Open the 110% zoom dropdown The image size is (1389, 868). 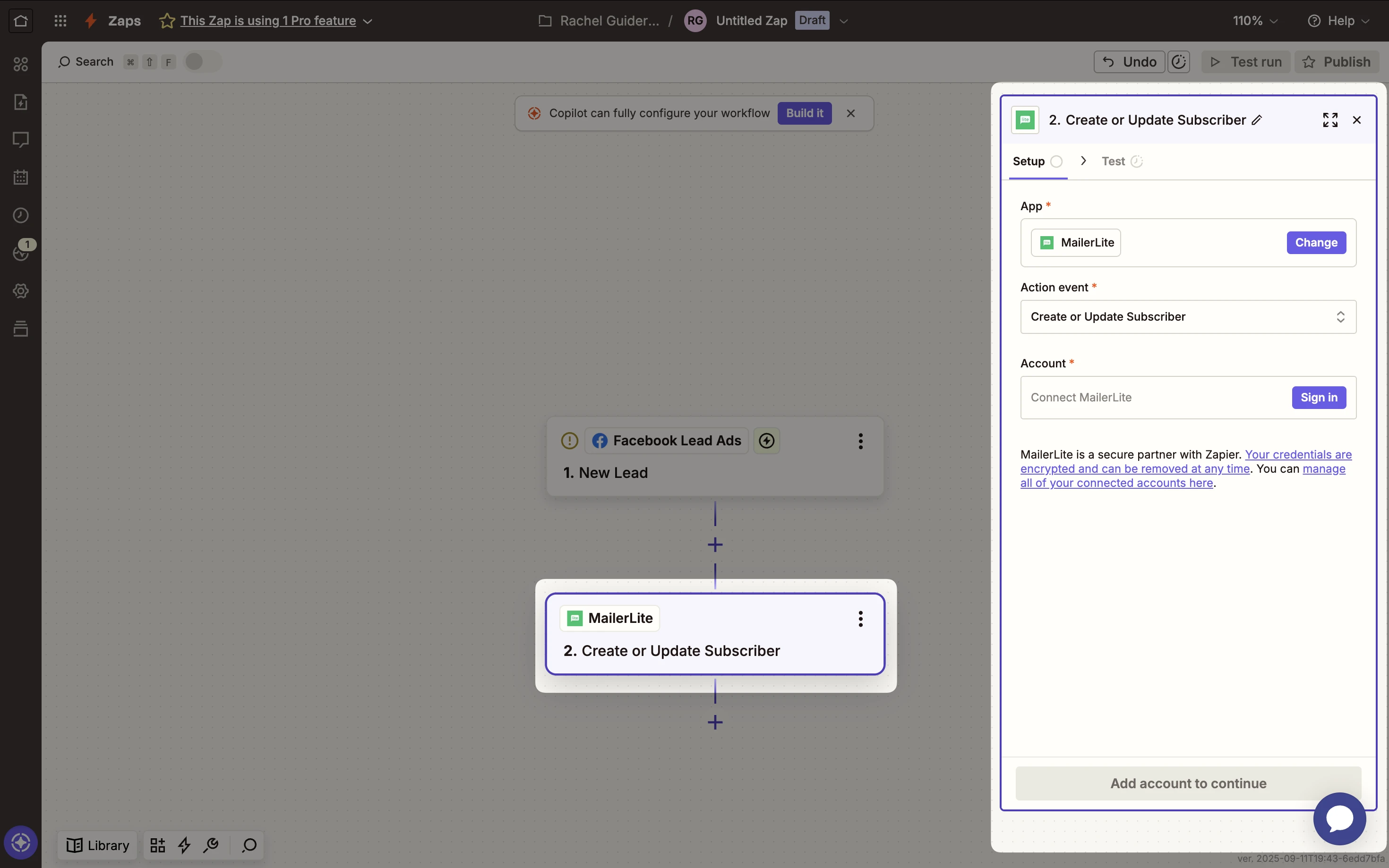click(x=1255, y=21)
